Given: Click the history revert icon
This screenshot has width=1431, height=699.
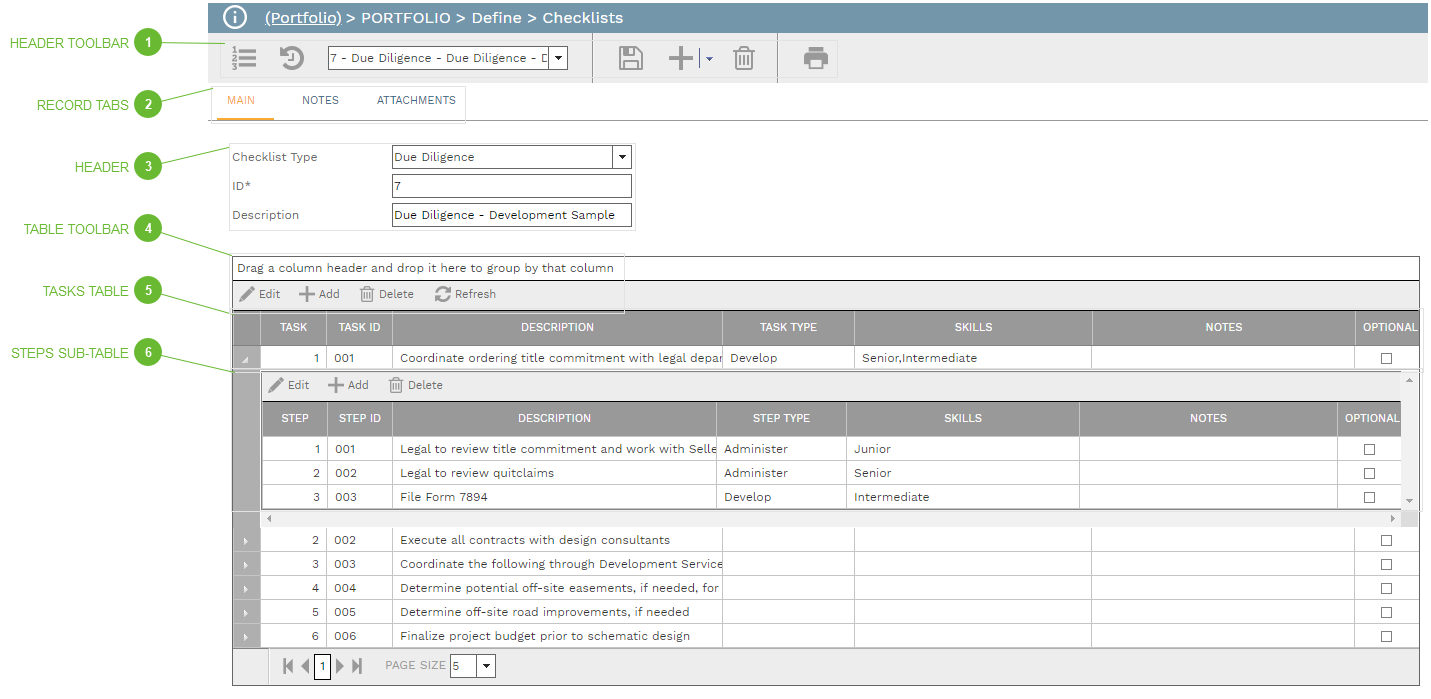Looking at the screenshot, I should 291,58.
